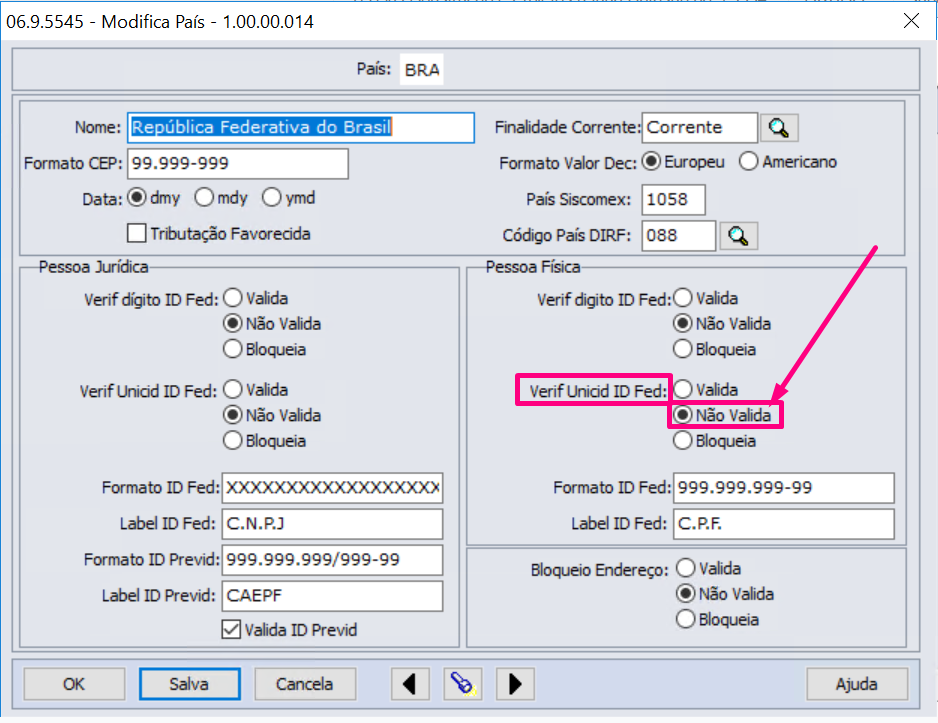The image size is (938, 723).
Task: Click the C.N.P.J Label ID Fed field
Action: 332,524
